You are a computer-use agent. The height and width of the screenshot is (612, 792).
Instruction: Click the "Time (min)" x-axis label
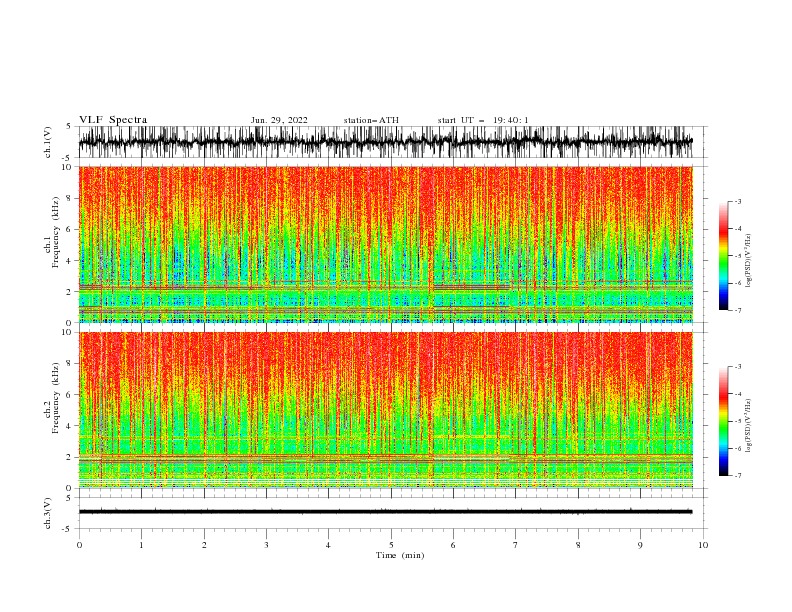click(400, 555)
